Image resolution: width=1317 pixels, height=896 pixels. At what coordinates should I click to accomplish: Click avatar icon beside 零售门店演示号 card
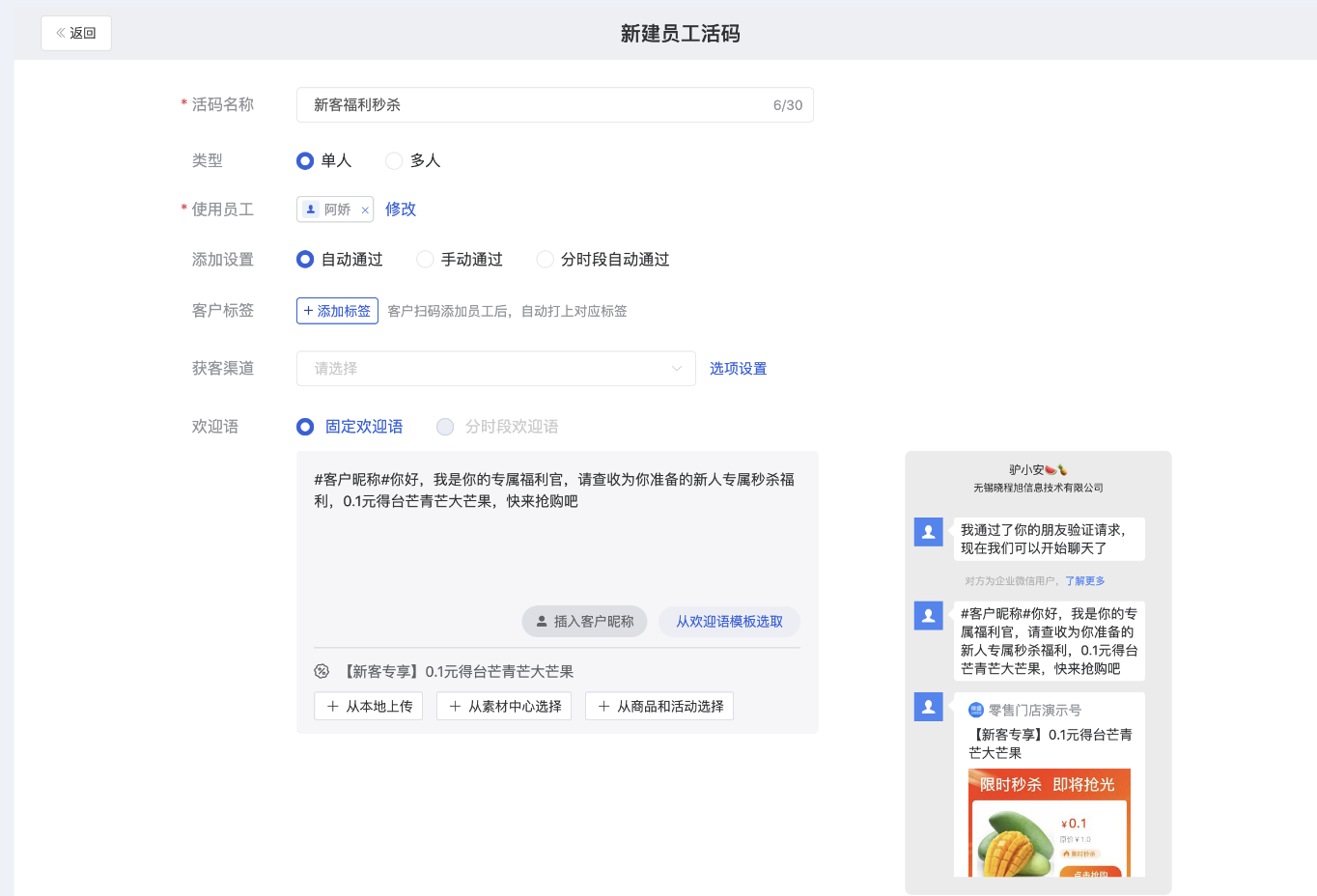click(929, 707)
